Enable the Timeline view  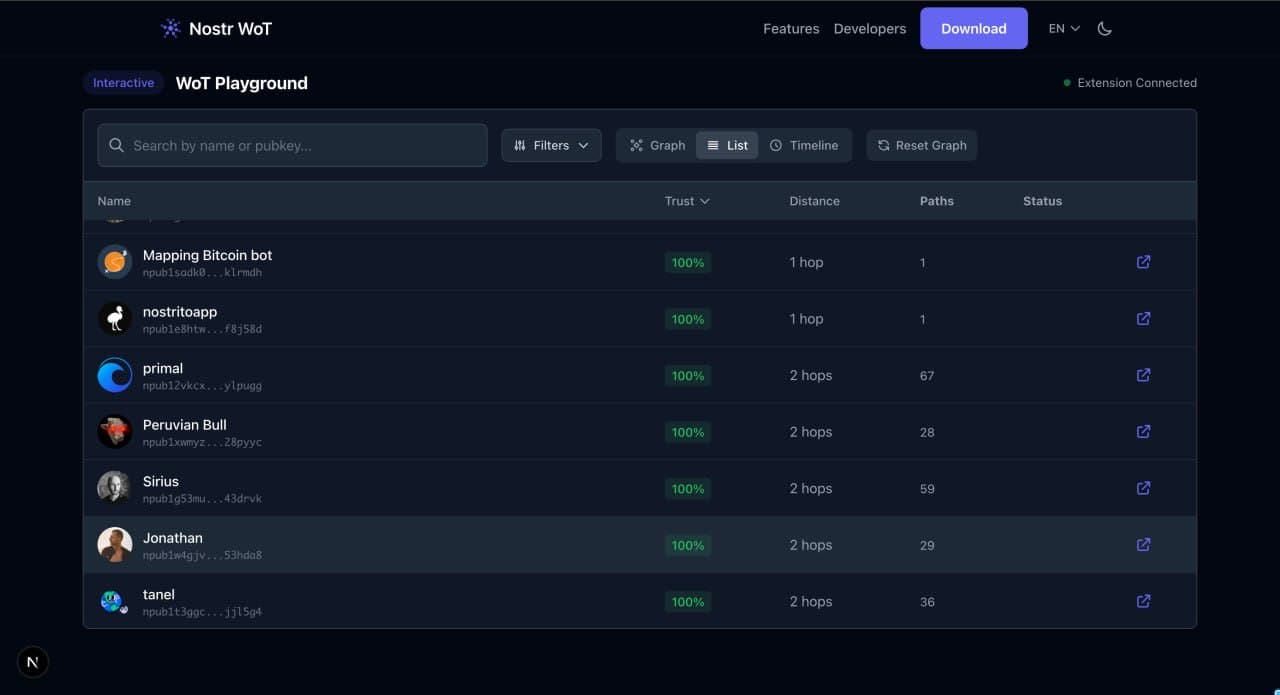805,145
